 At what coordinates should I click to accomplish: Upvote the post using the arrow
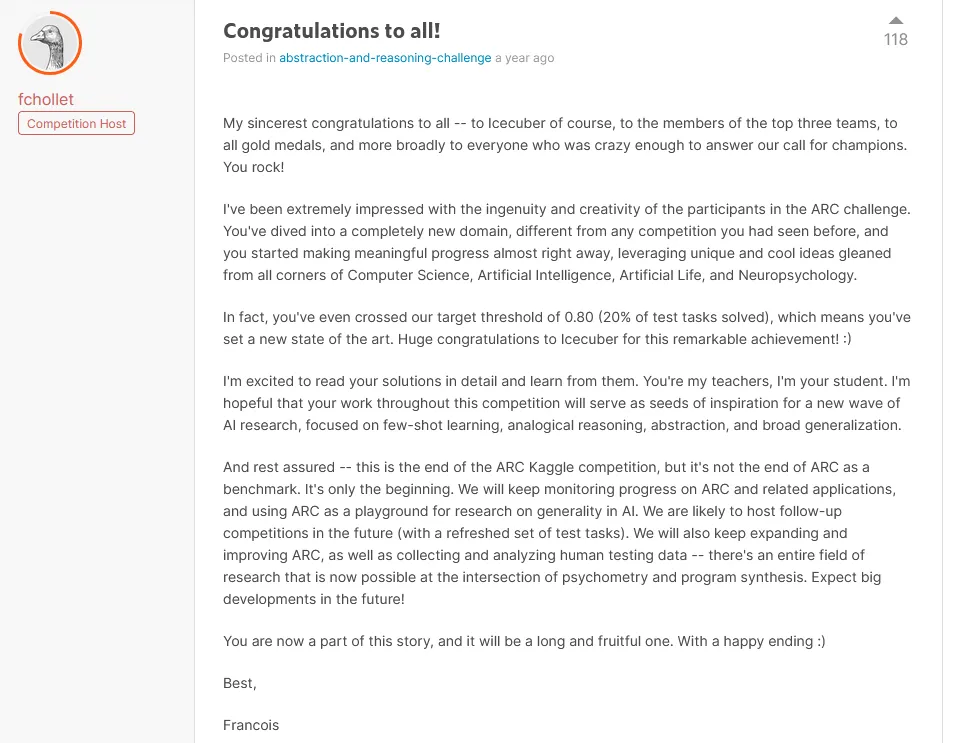pyautogui.click(x=896, y=21)
